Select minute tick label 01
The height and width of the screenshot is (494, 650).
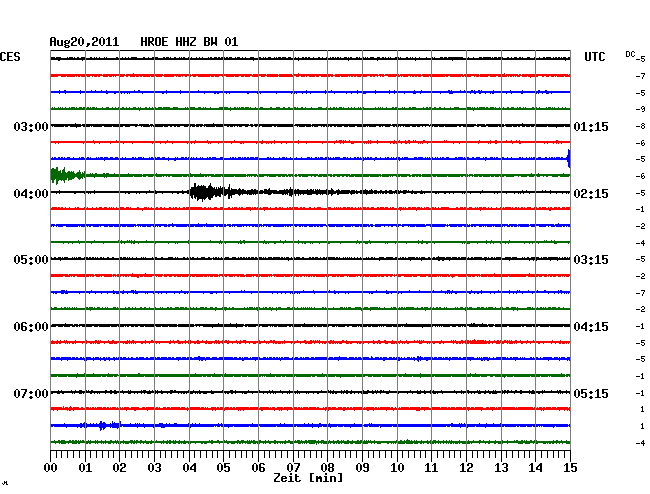pos(85,468)
